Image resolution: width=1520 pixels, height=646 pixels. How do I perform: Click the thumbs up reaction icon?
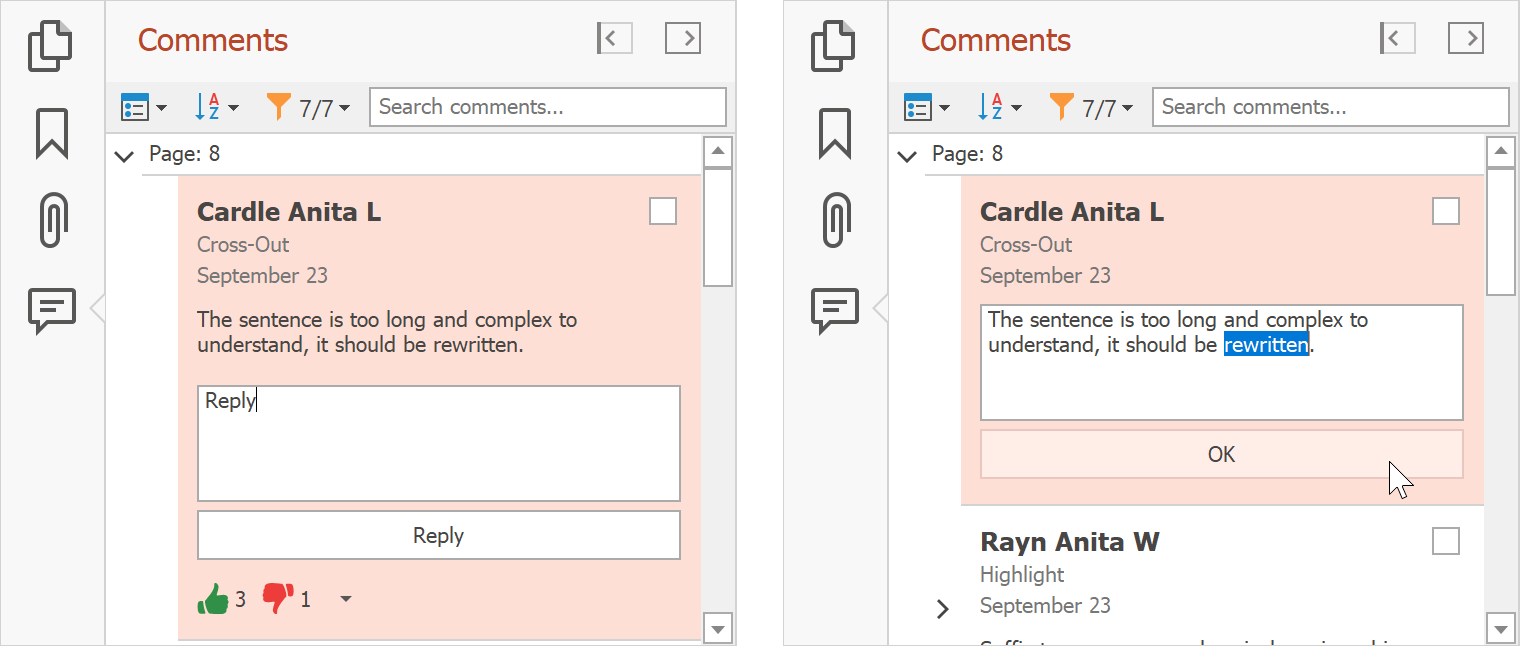213,599
